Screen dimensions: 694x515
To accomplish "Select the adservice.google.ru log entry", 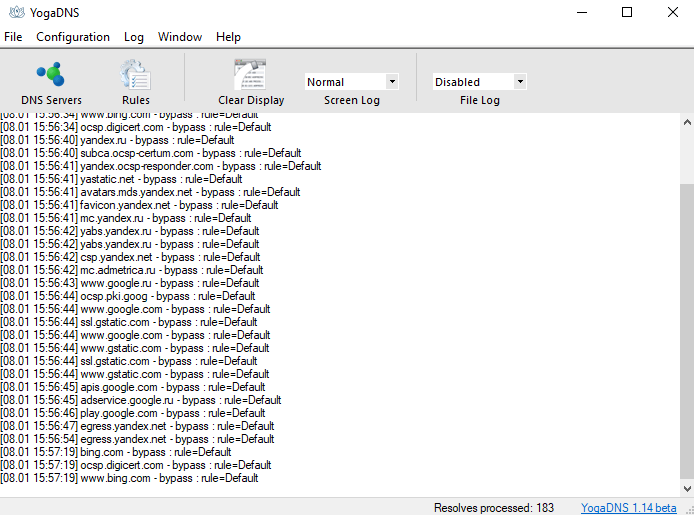I will click(x=141, y=400).
